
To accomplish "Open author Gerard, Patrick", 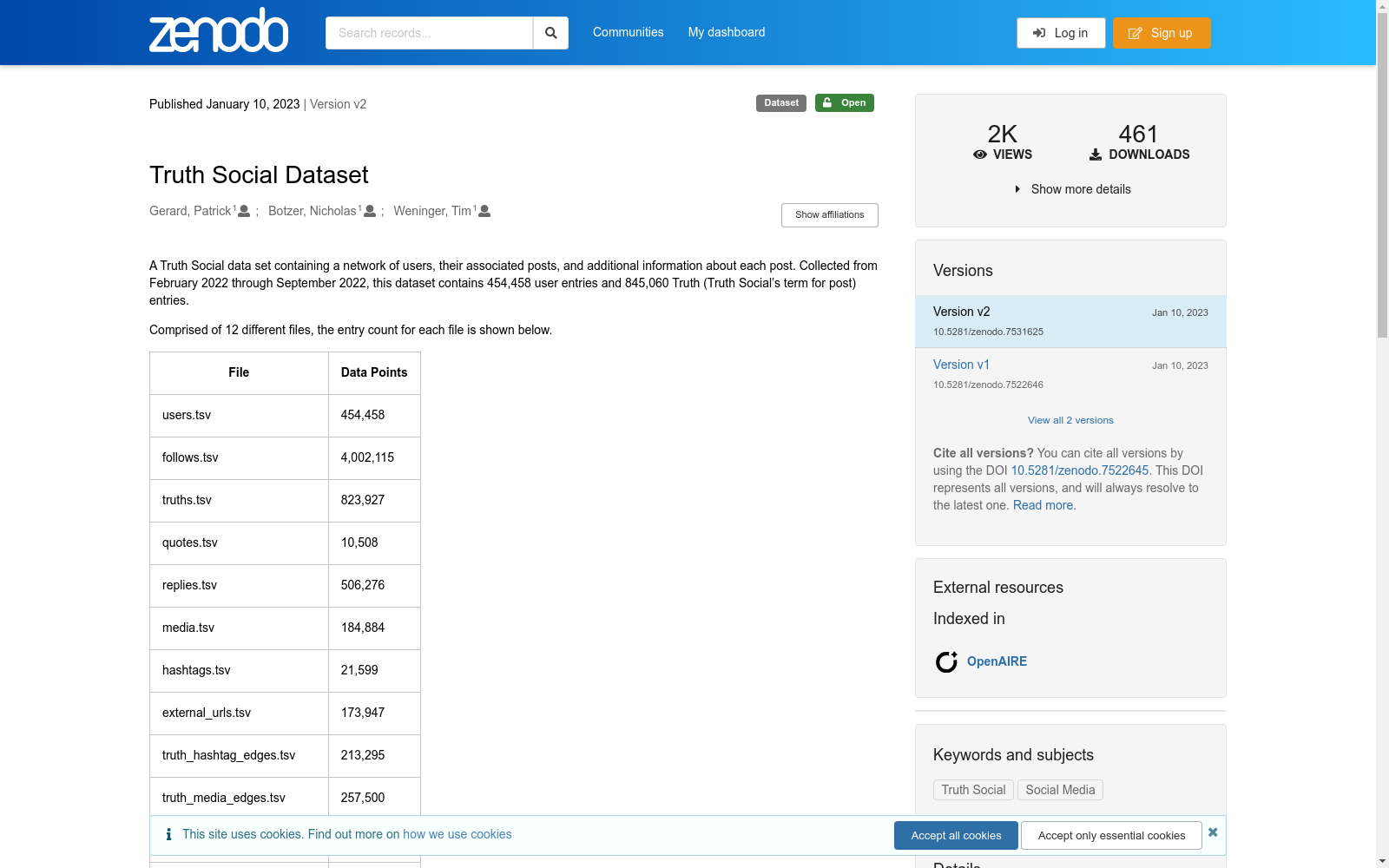I will pos(190,211).
